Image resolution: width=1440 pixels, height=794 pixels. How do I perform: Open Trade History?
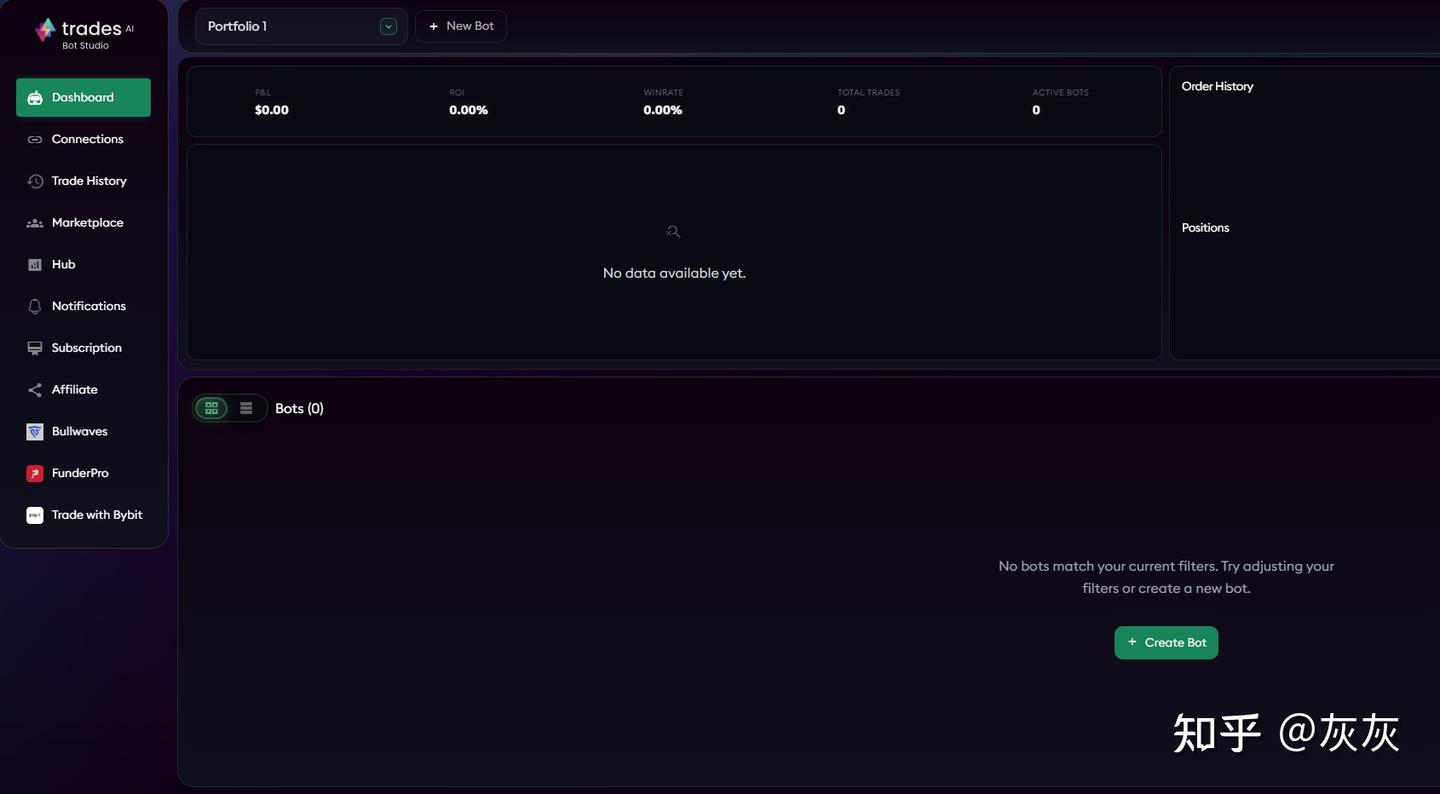pos(83,181)
